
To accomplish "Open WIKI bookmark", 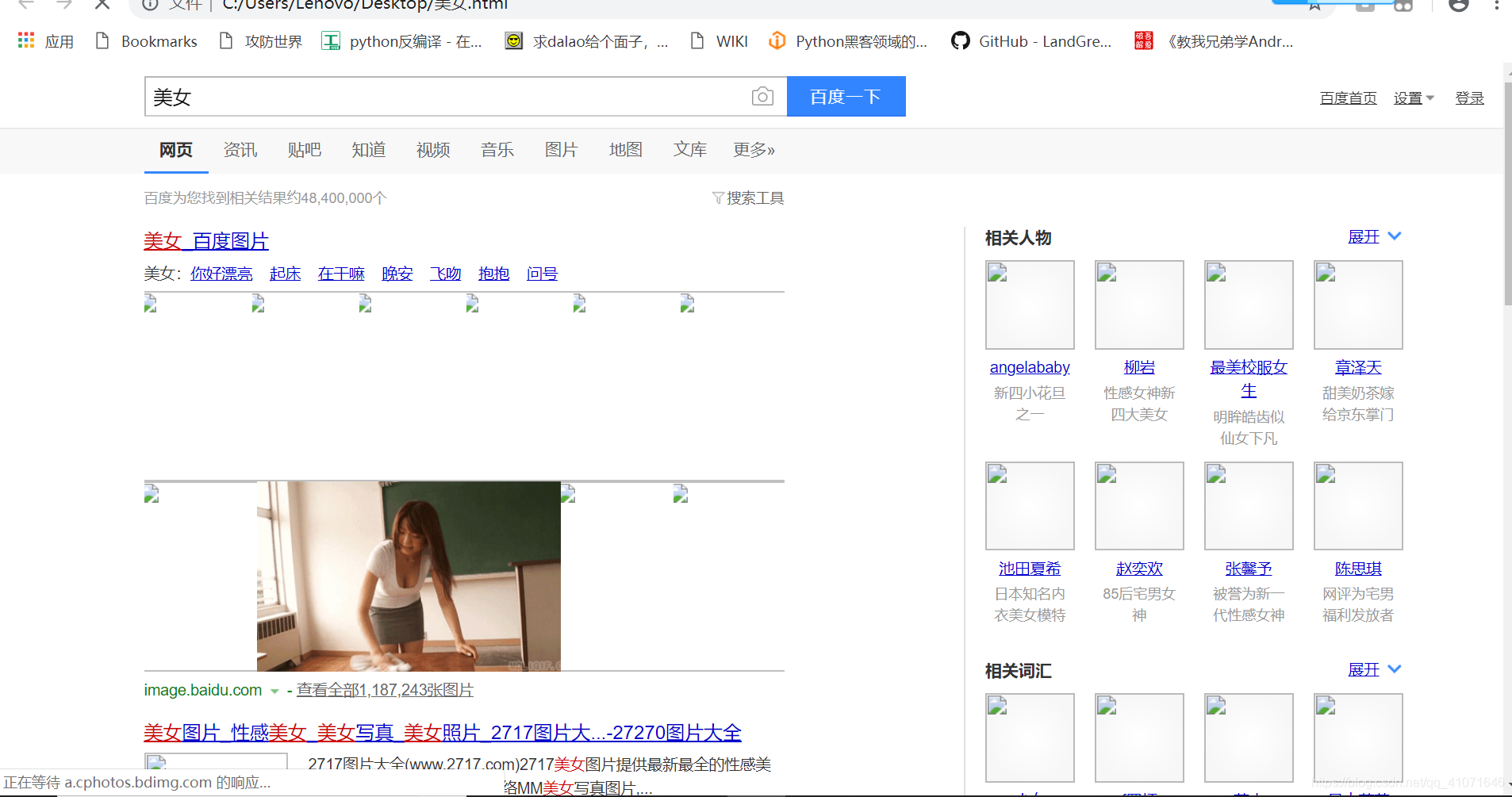I will (719, 41).
